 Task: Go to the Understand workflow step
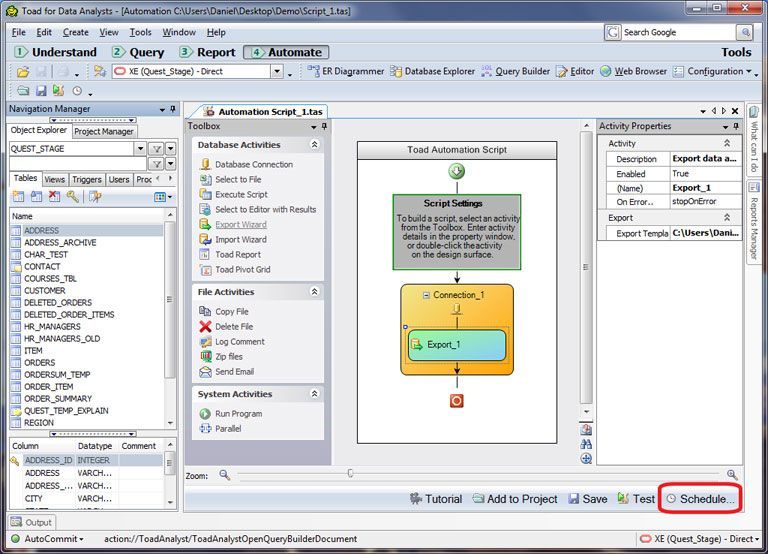click(55, 52)
